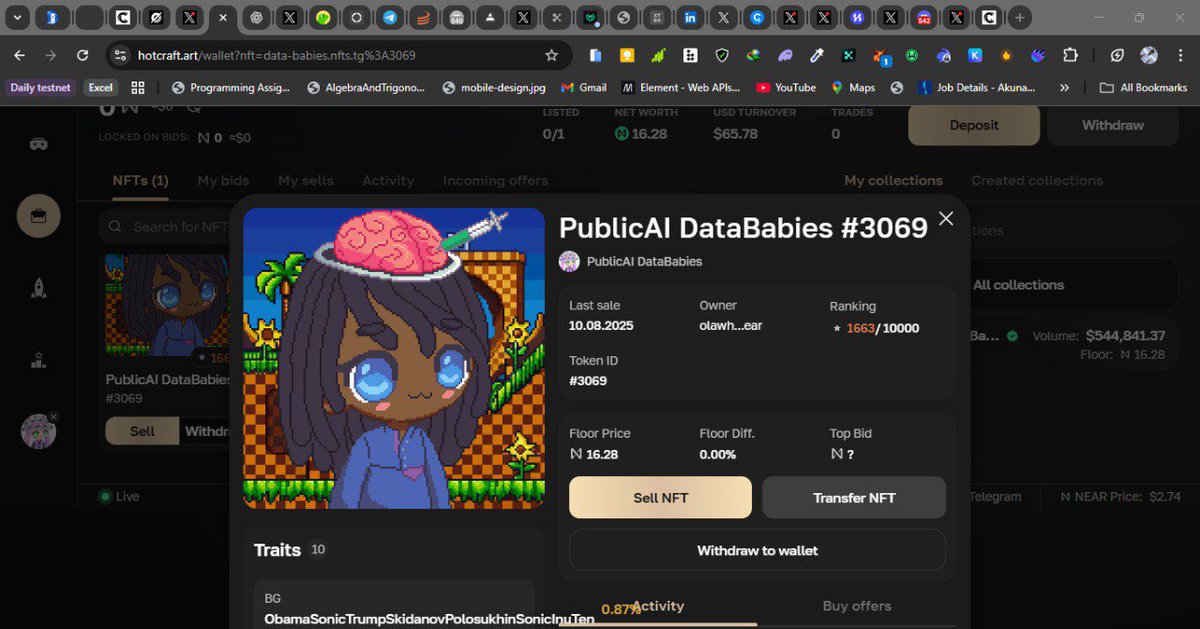Open the Chrome three-dot menu

pos(1181,56)
